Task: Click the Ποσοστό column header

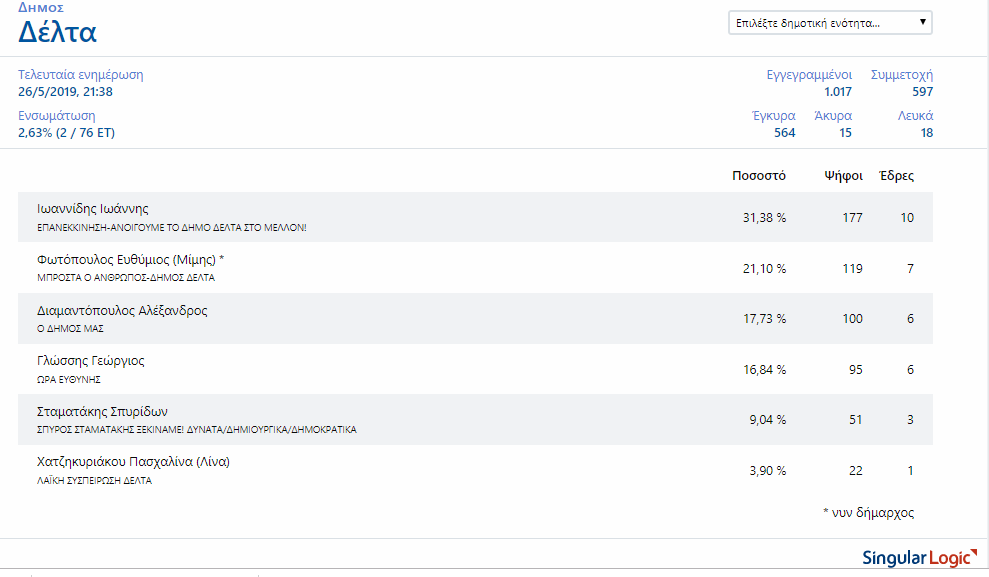Action: (x=759, y=176)
